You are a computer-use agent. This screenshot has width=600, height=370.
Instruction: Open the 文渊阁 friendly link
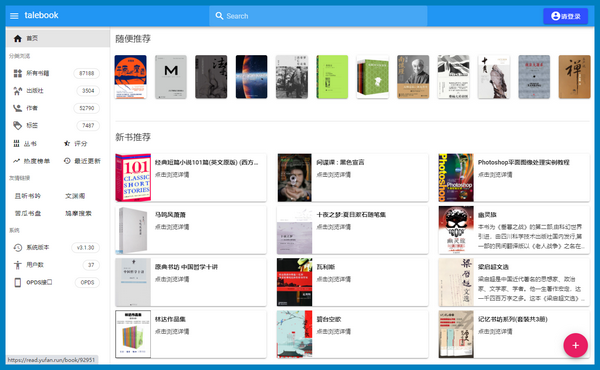[x=75, y=196]
